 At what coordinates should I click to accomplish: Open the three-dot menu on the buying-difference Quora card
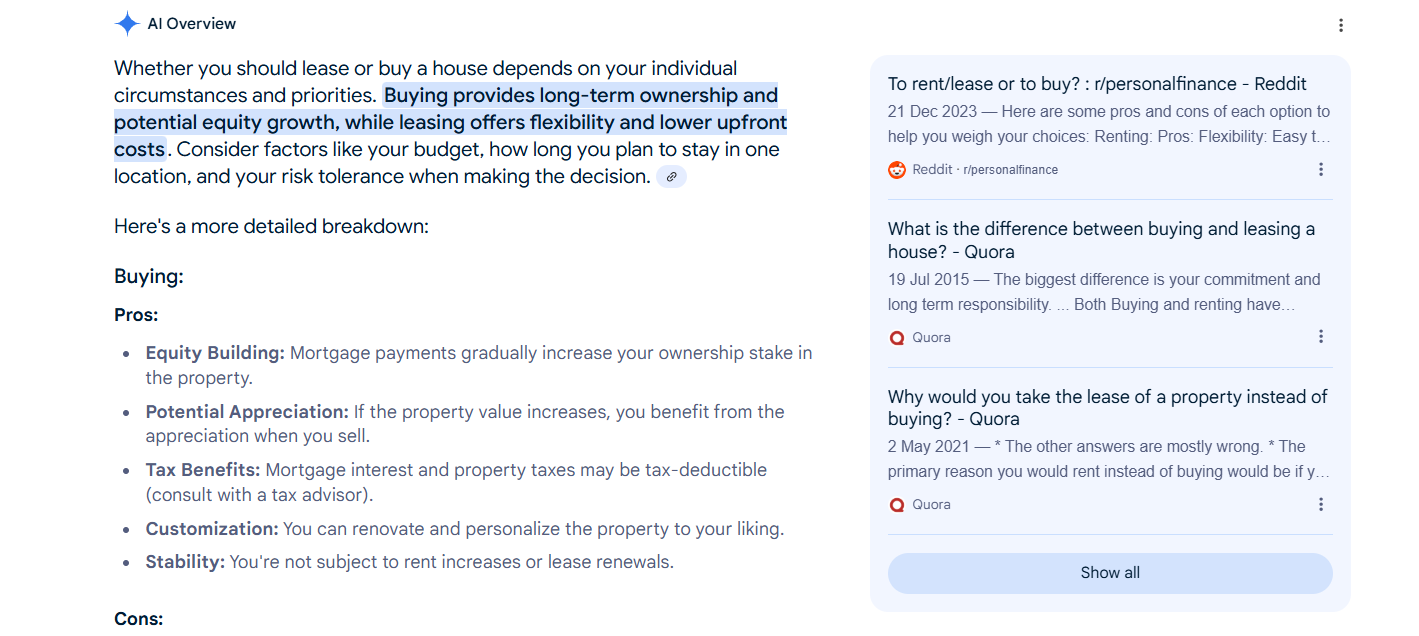coord(1321,337)
